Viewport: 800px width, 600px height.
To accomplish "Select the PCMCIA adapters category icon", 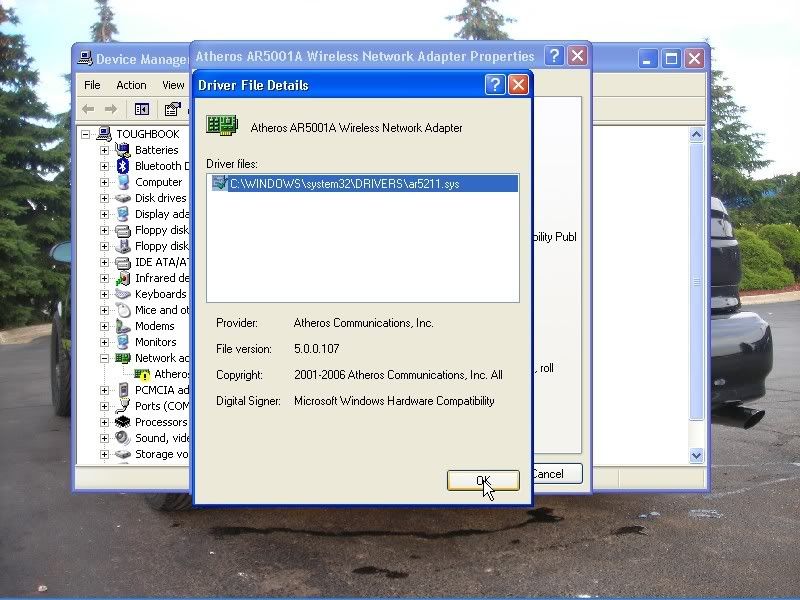I will [x=122, y=390].
